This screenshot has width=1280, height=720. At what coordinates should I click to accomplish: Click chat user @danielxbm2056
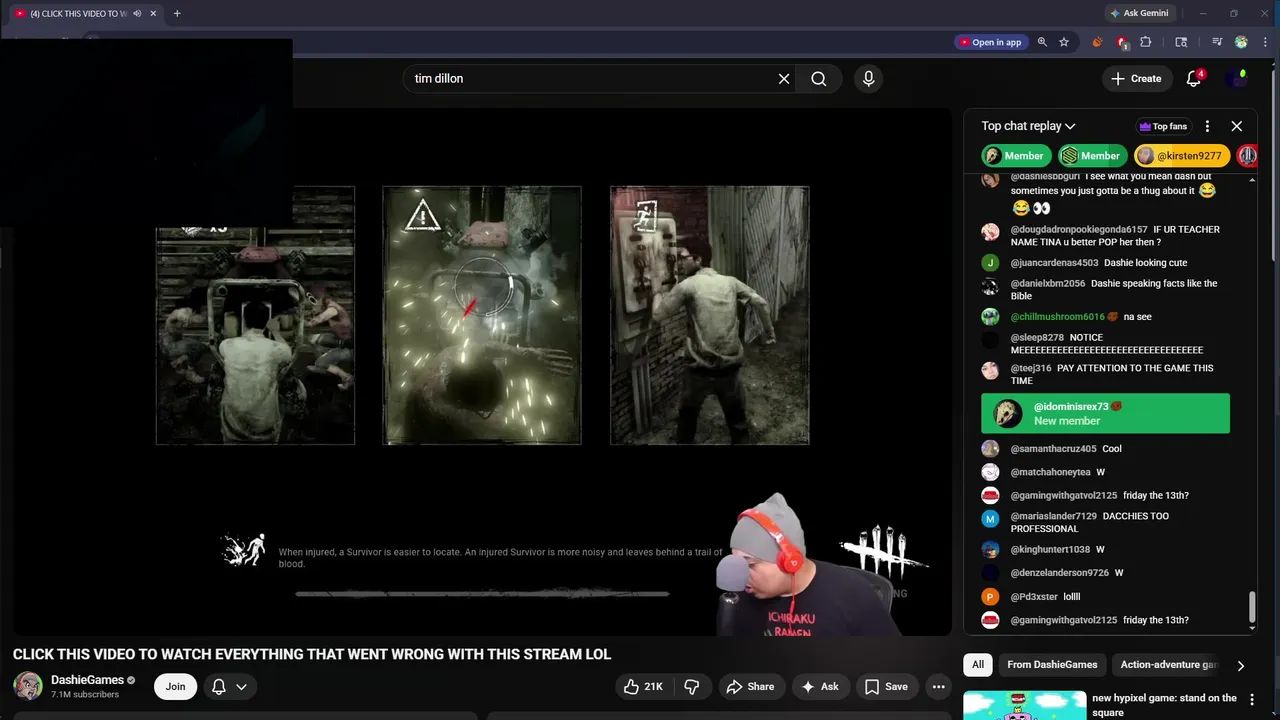1048,283
